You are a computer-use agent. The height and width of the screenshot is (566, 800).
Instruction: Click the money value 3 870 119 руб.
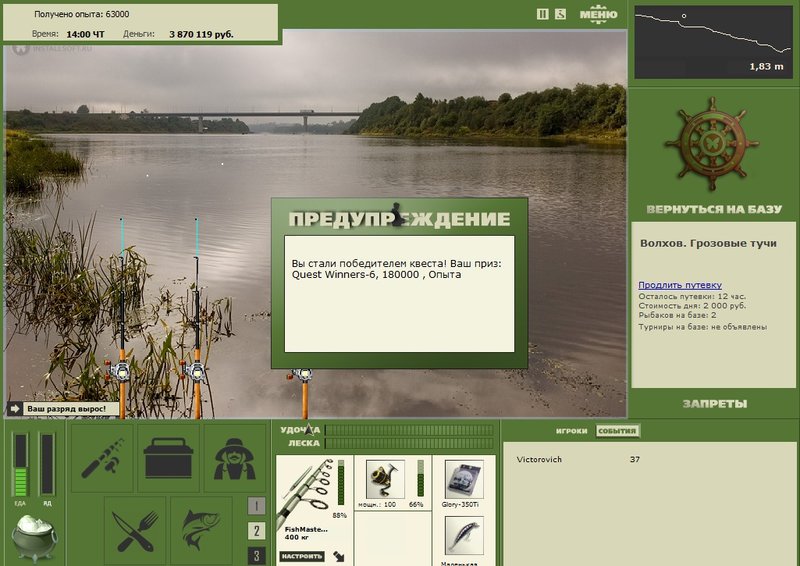click(201, 34)
